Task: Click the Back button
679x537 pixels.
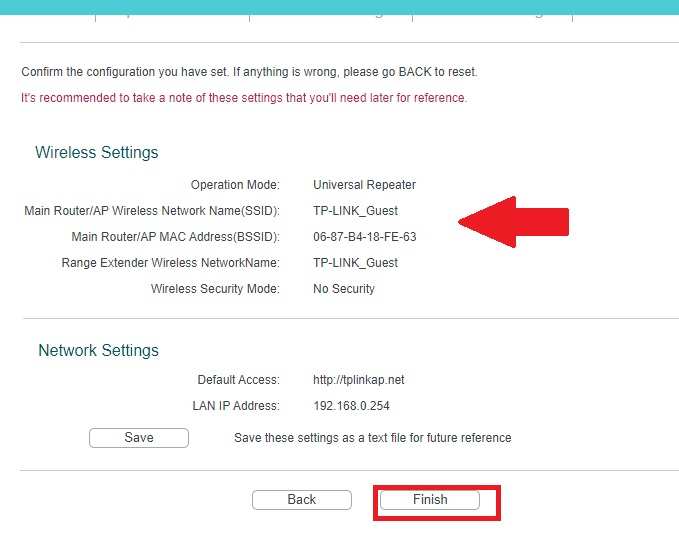Action: pos(302,500)
